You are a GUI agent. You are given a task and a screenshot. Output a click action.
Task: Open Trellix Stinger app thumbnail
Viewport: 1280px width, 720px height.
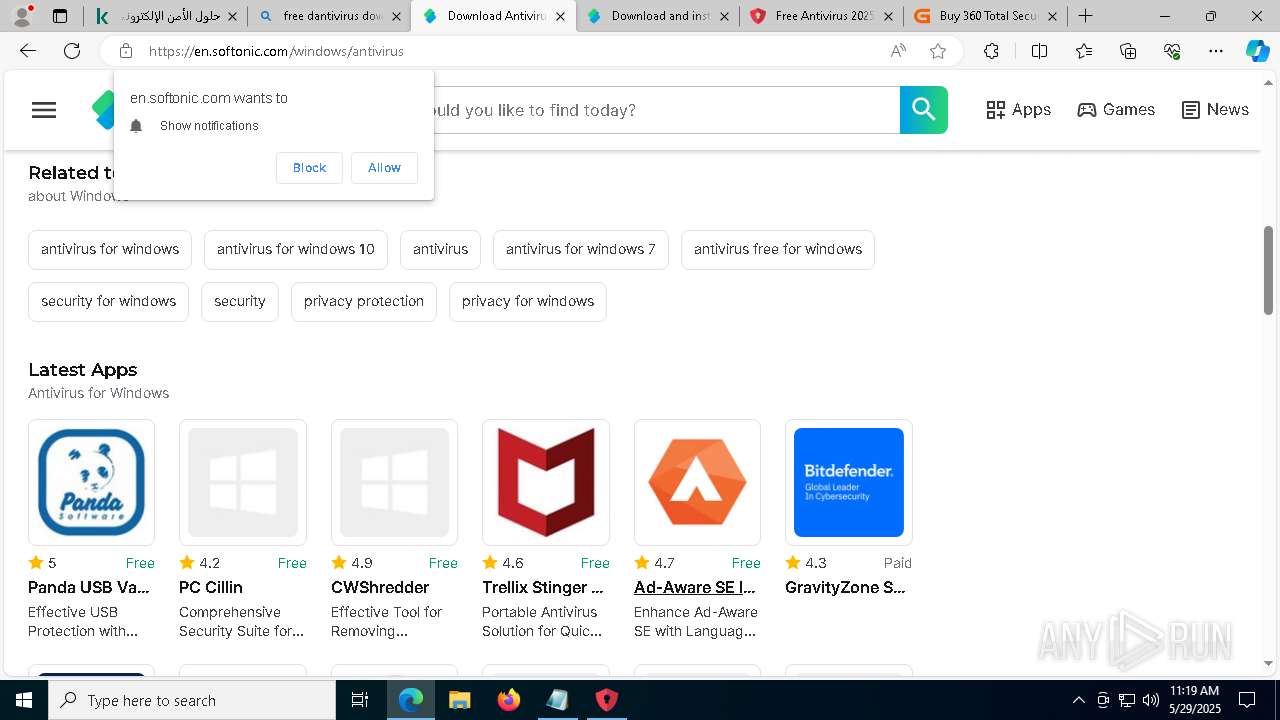546,482
